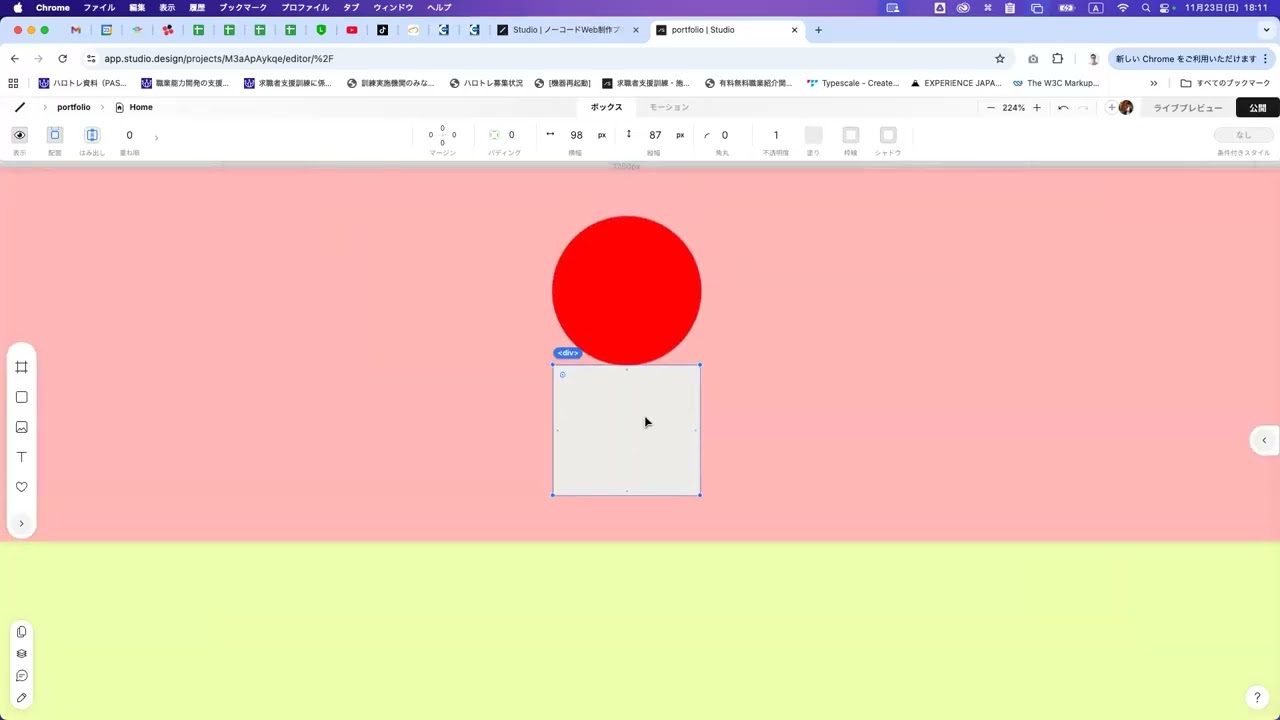Switch to the ボックス tab
1280x720 pixels.
click(606, 107)
